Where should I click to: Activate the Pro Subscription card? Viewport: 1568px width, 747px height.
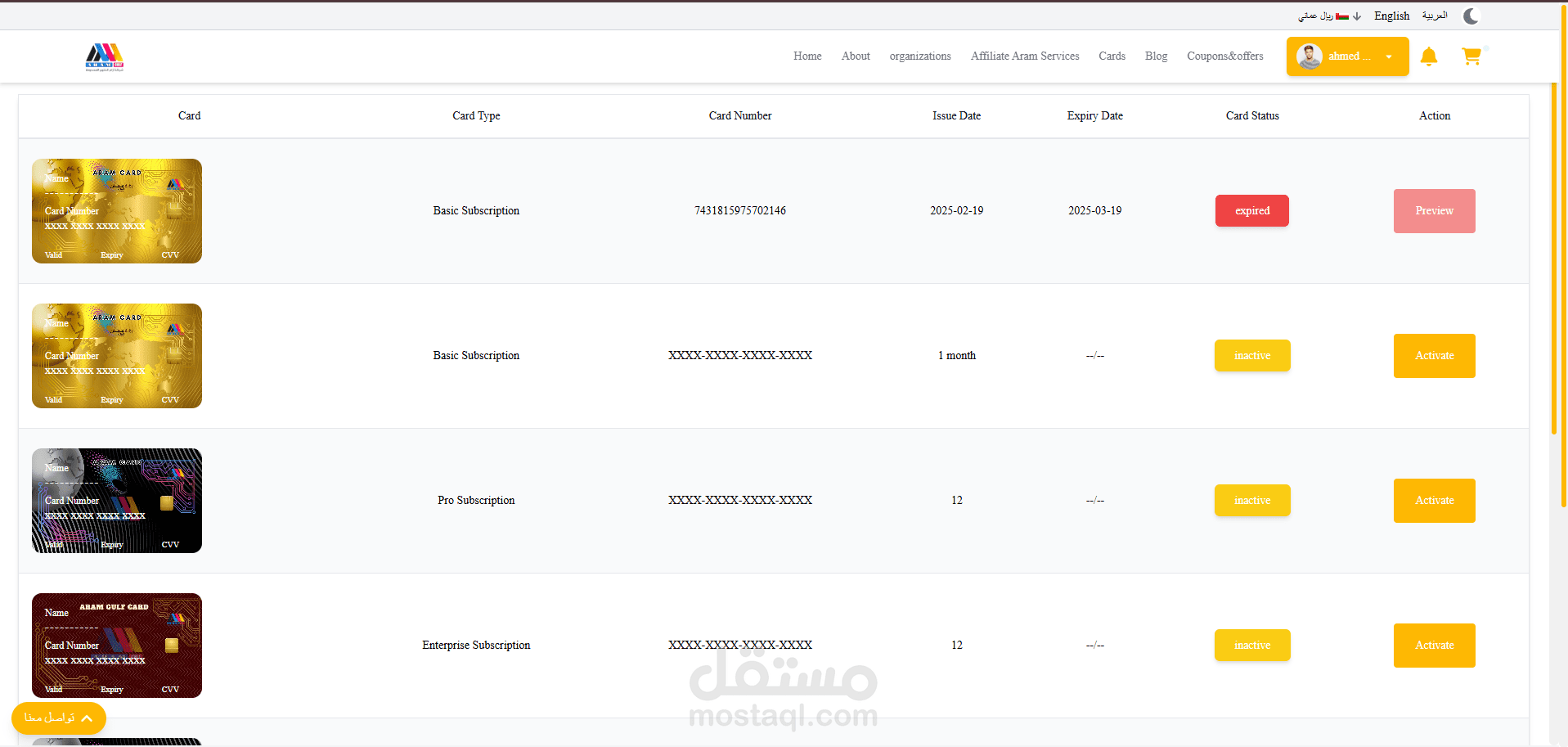[1435, 501]
